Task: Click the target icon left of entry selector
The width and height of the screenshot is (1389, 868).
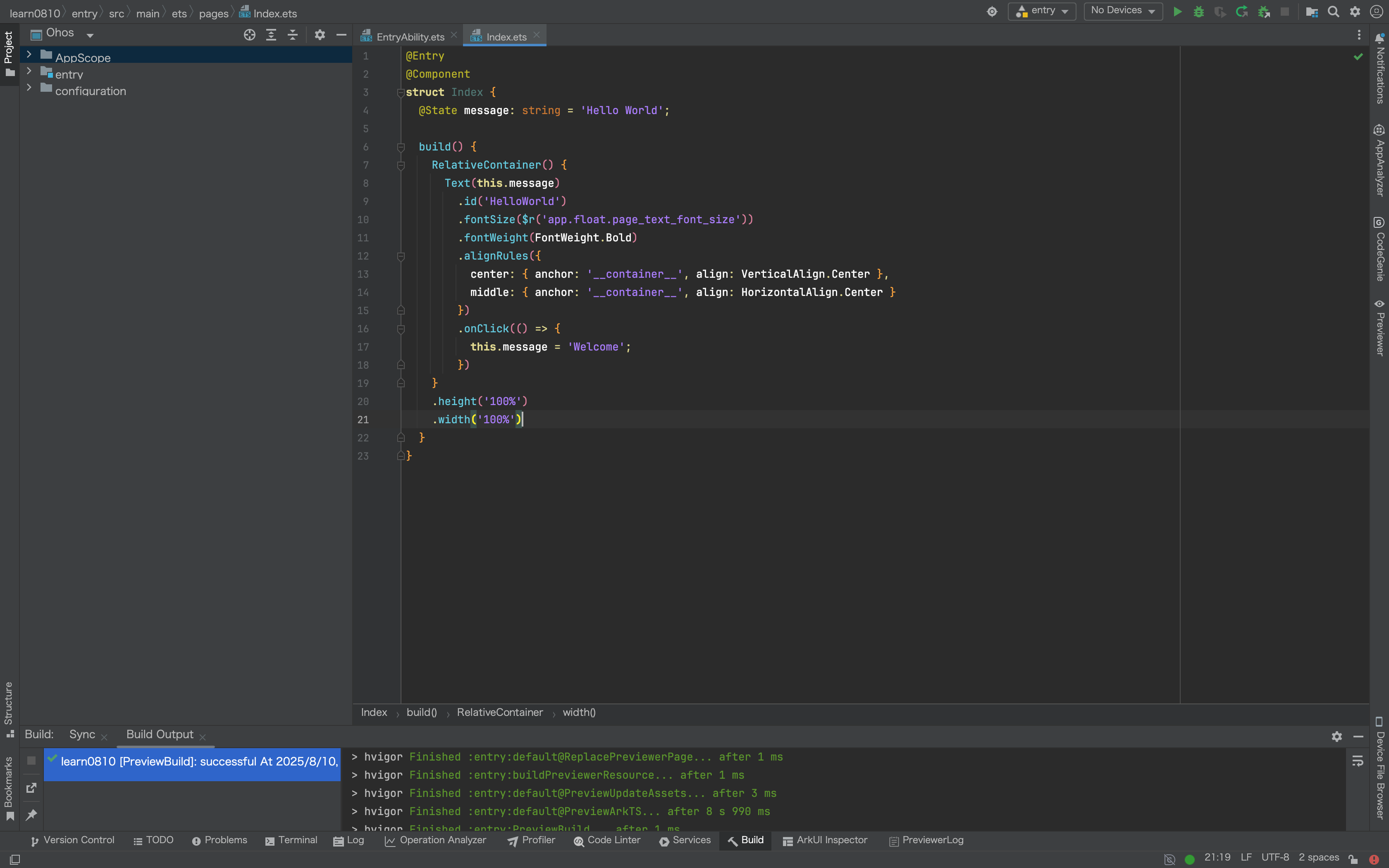Action: click(992, 12)
